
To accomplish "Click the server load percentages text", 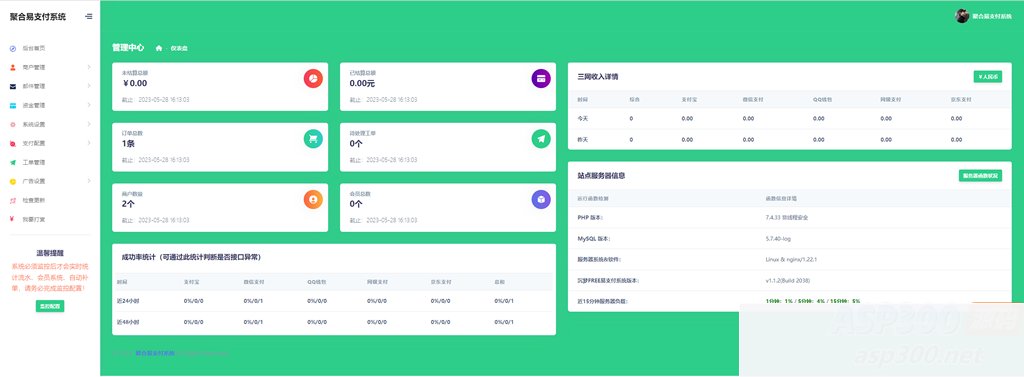I will [x=812, y=301].
